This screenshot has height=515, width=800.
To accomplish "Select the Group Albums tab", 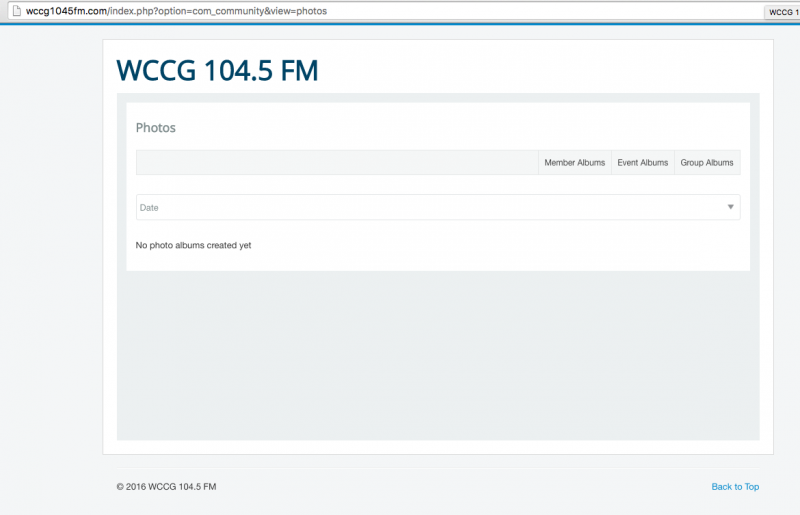I will click(x=707, y=162).
